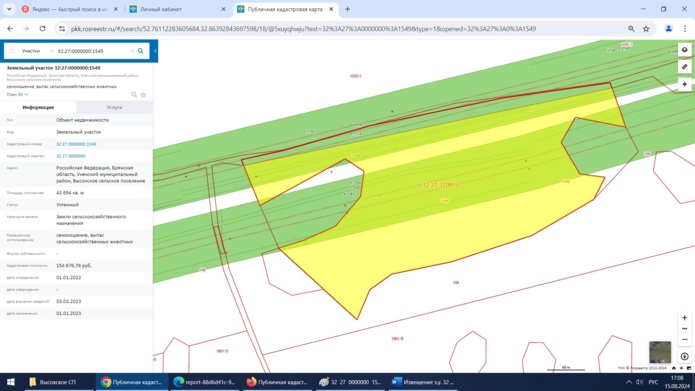Image resolution: width=695 pixels, height=391 pixels.
Task: Click the browser address bar URL
Action: pyautogui.click(x=303, y=29)
